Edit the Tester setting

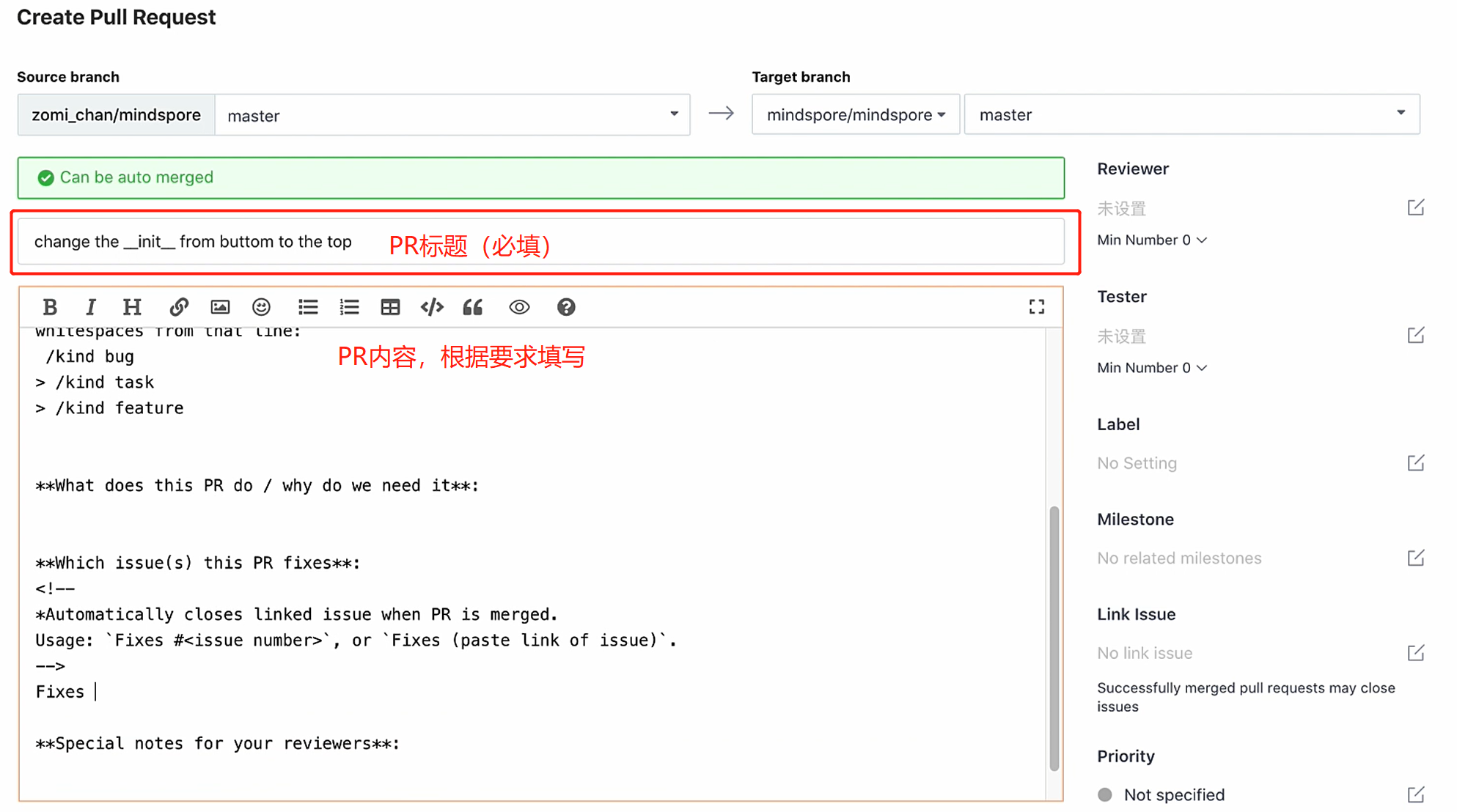coord(1416,335)
